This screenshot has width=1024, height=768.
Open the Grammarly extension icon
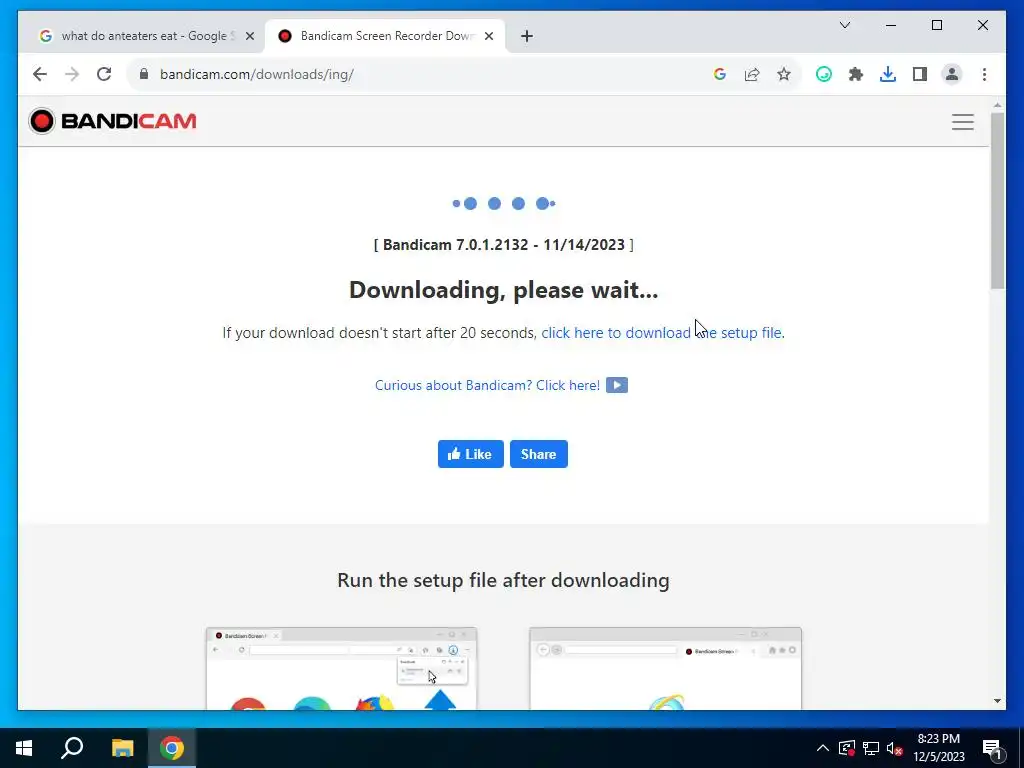coord(824,74)
